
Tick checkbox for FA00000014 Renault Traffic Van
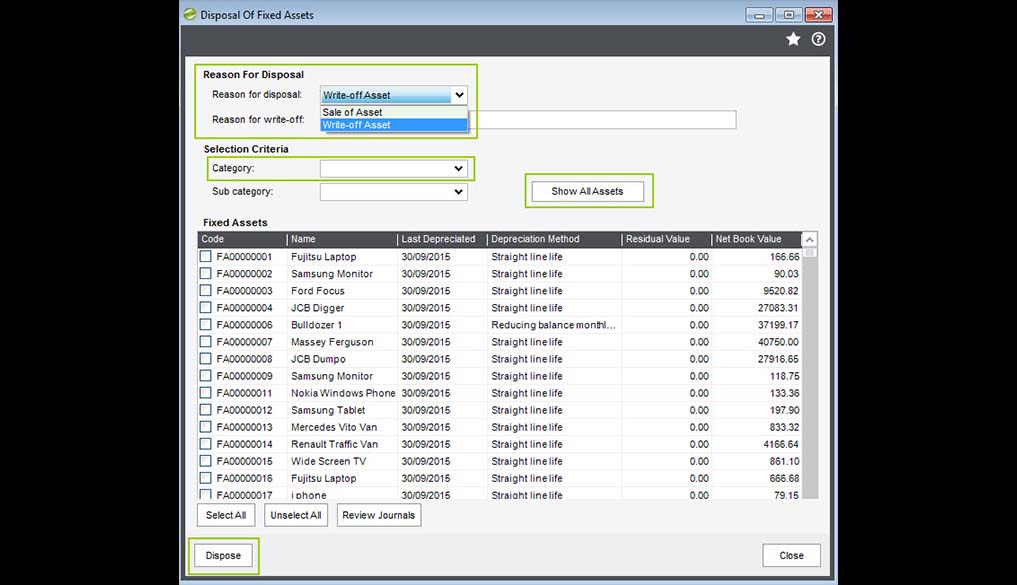pos(206,444)
